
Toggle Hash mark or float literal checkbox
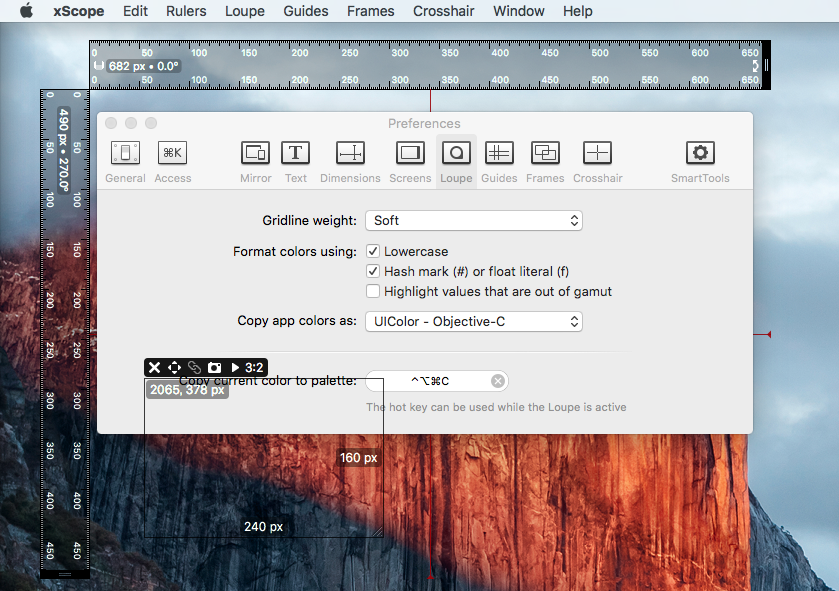(373, 271)
